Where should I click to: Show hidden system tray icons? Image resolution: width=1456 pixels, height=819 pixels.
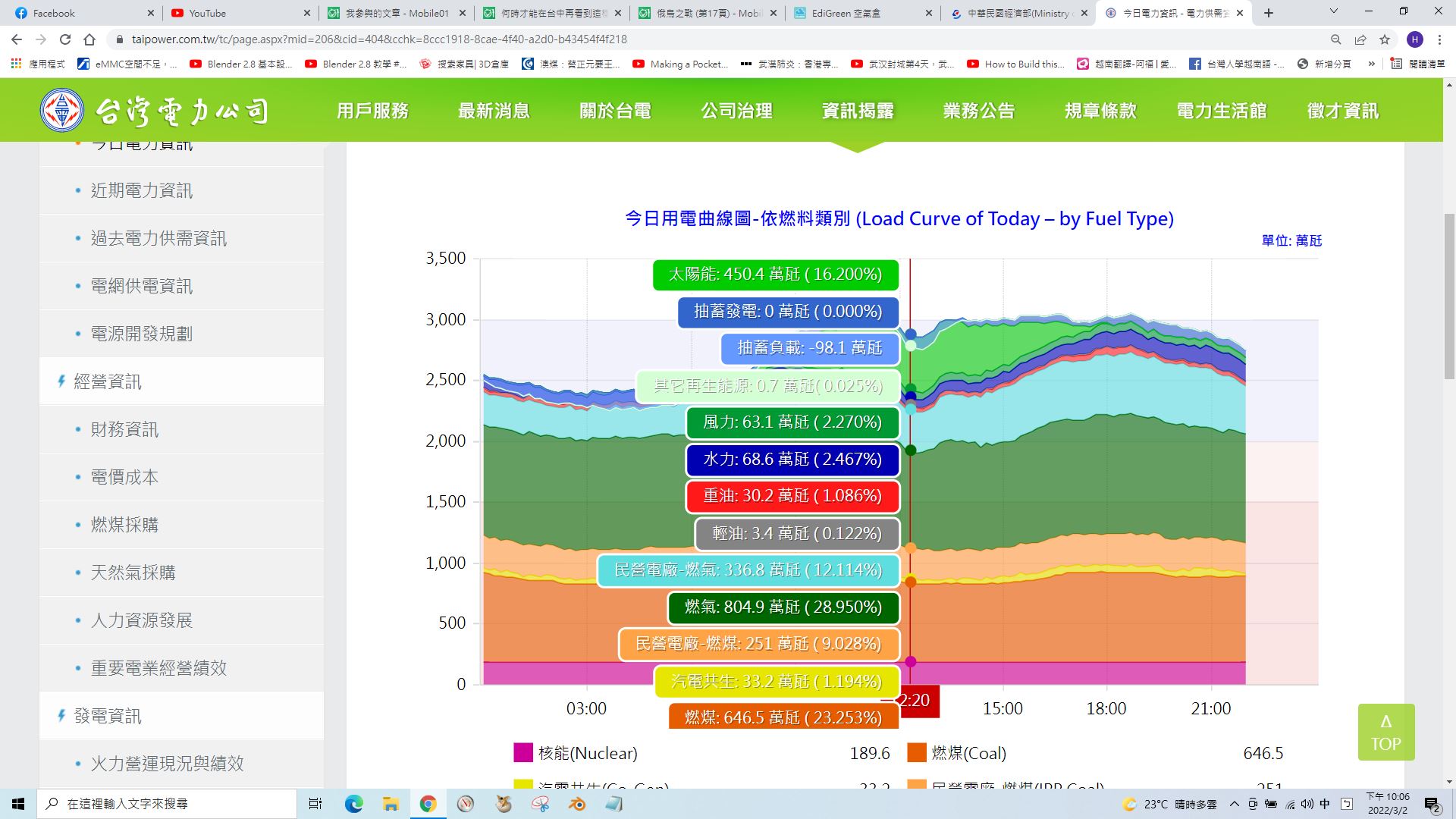1234,804
